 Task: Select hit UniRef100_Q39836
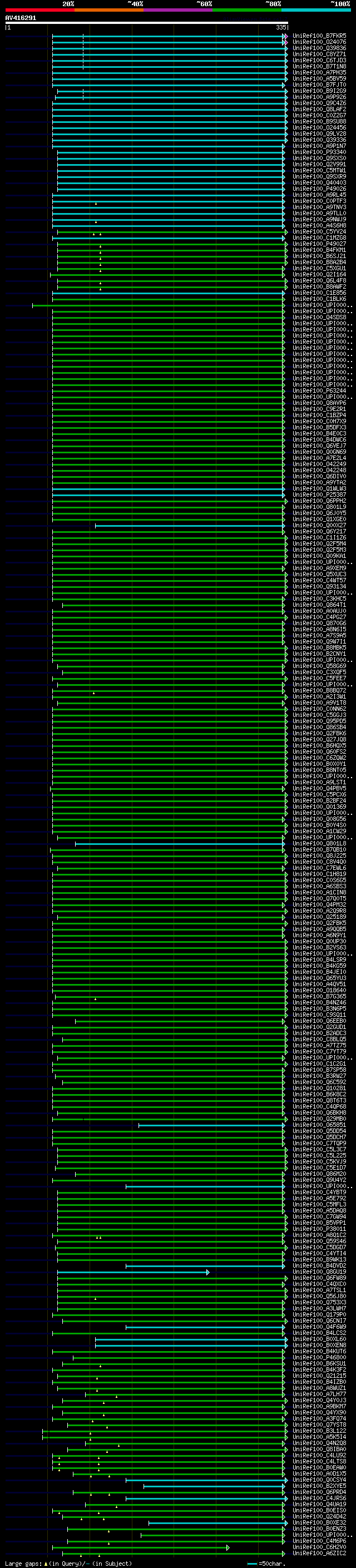319,48
